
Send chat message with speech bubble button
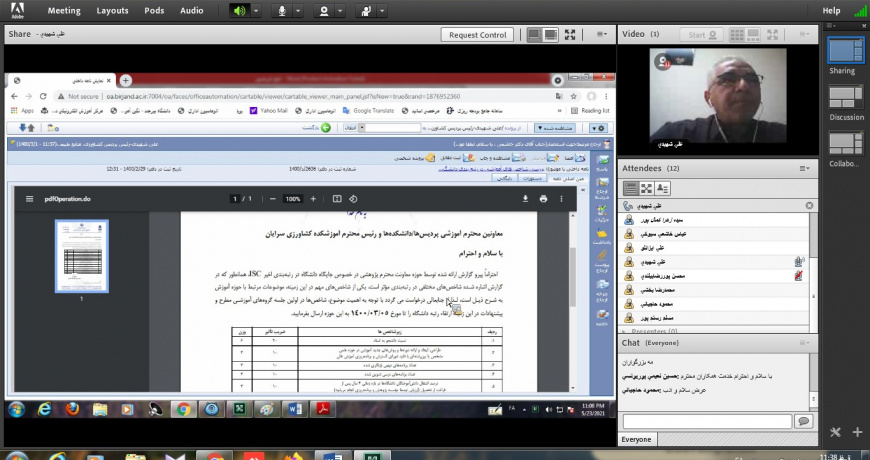(x=803, y=422)
